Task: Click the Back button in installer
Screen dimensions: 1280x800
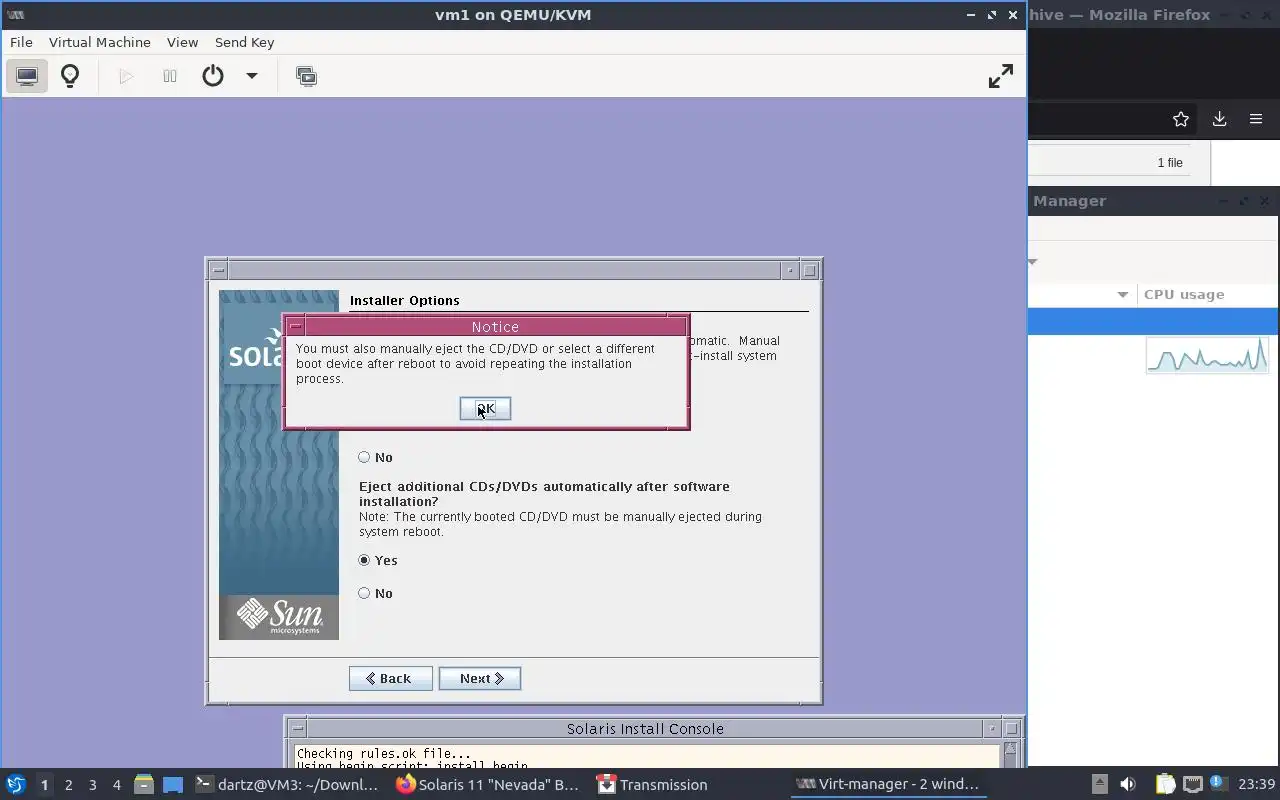Action: (x=390, y=678)
